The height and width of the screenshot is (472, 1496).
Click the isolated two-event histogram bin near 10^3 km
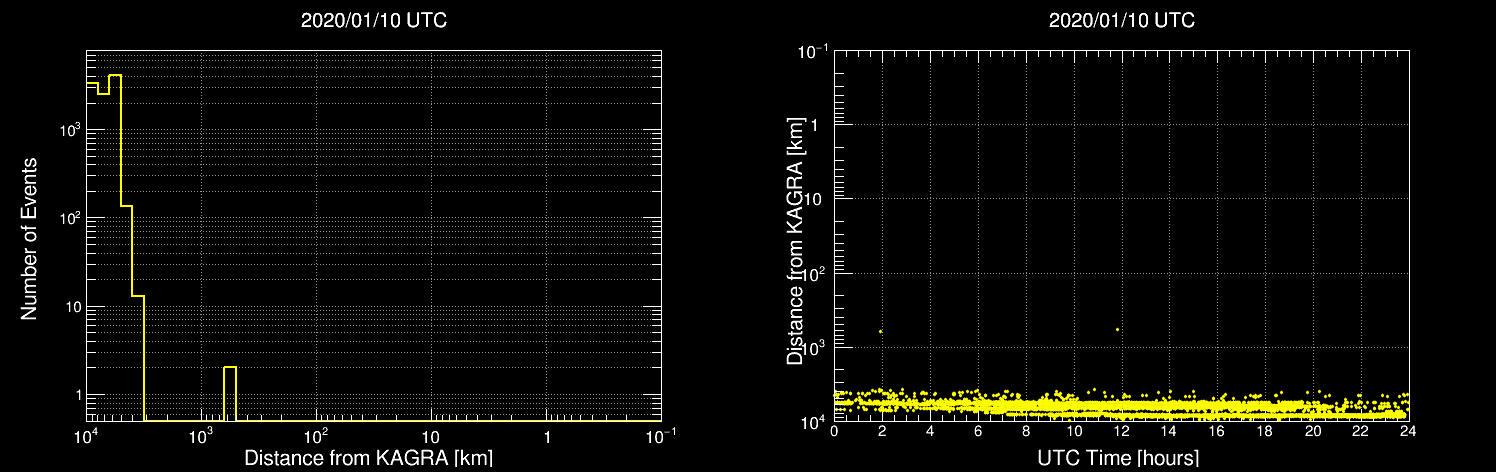(230, 394)
